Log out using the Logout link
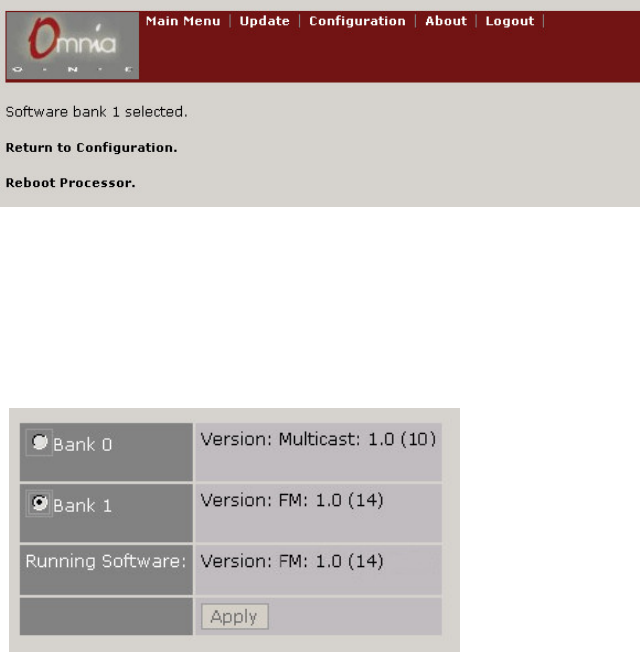Screen dimensions: 640x652 pyautogui.click(x=510, y=21)
